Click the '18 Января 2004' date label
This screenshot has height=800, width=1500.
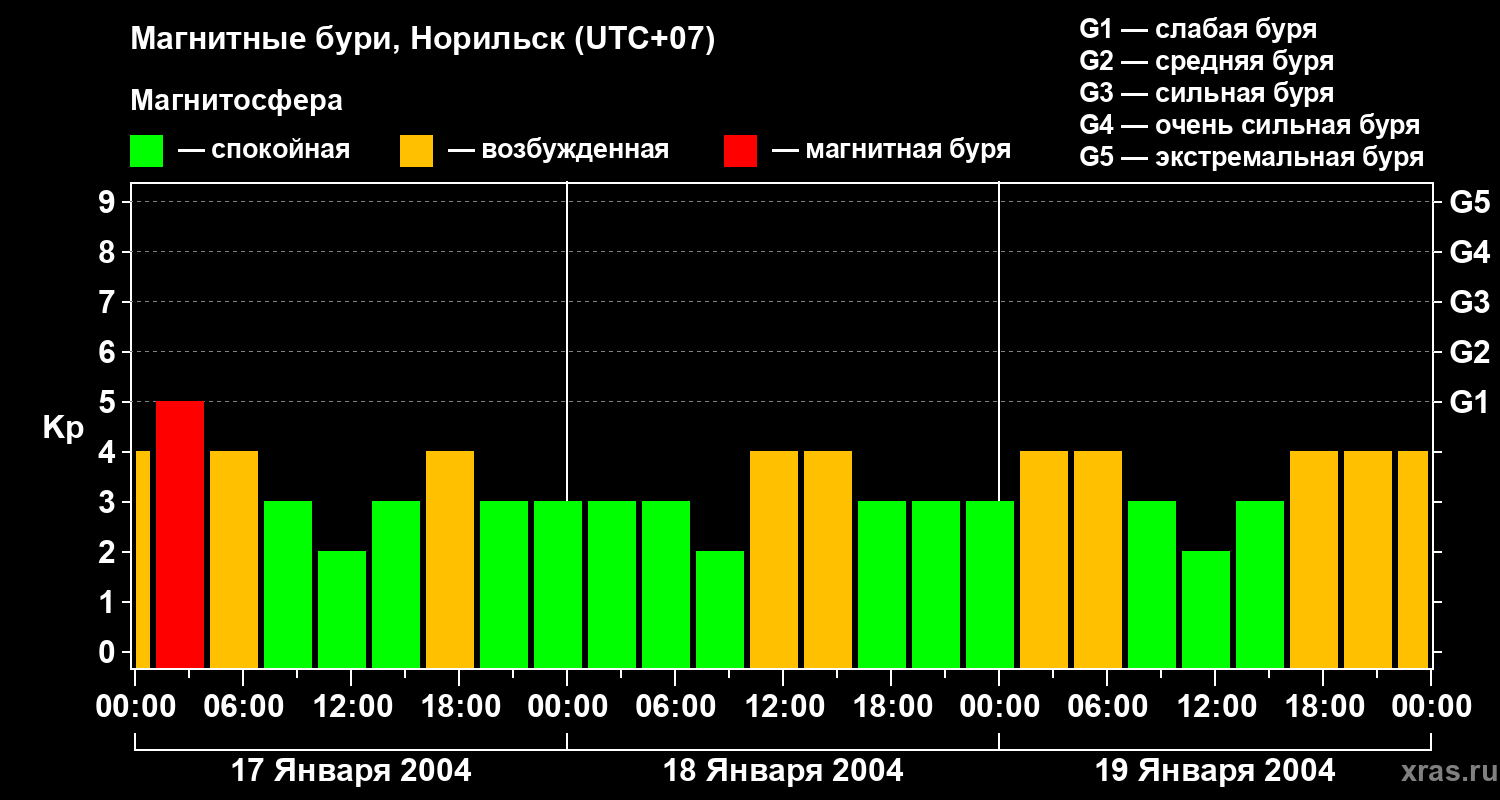click(783, 771)
